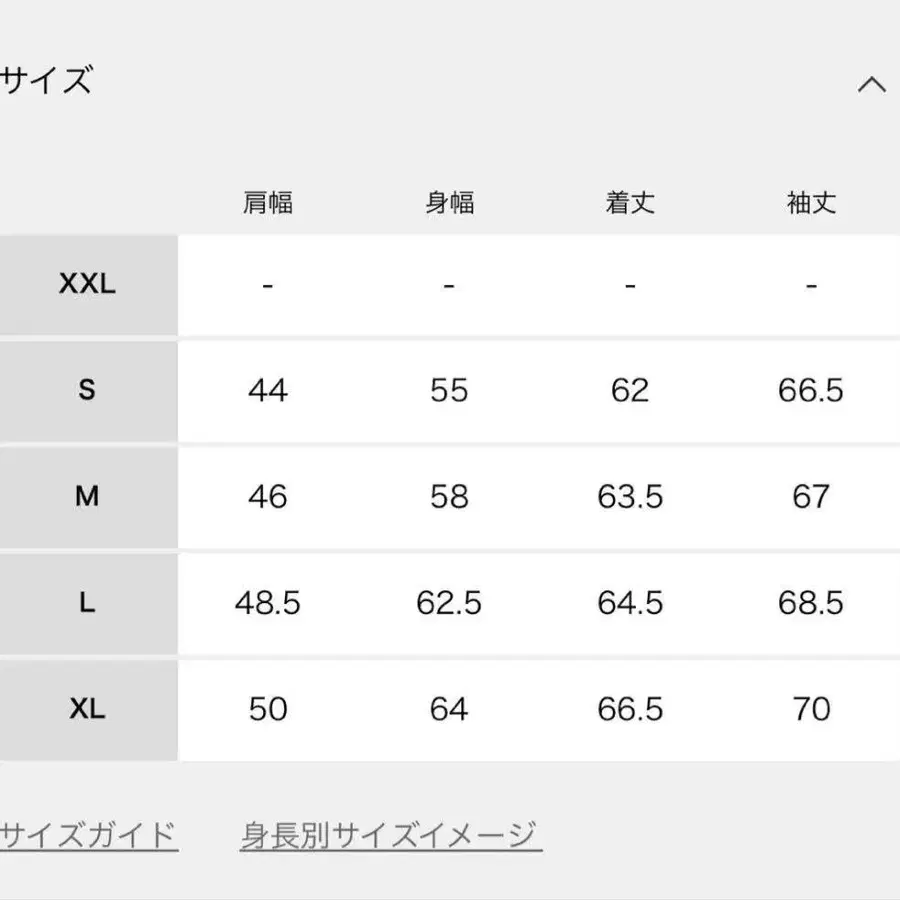This screenshot has width=900, height=900.
Task: Select the 肩幅 column header
Action: point(268,203)
